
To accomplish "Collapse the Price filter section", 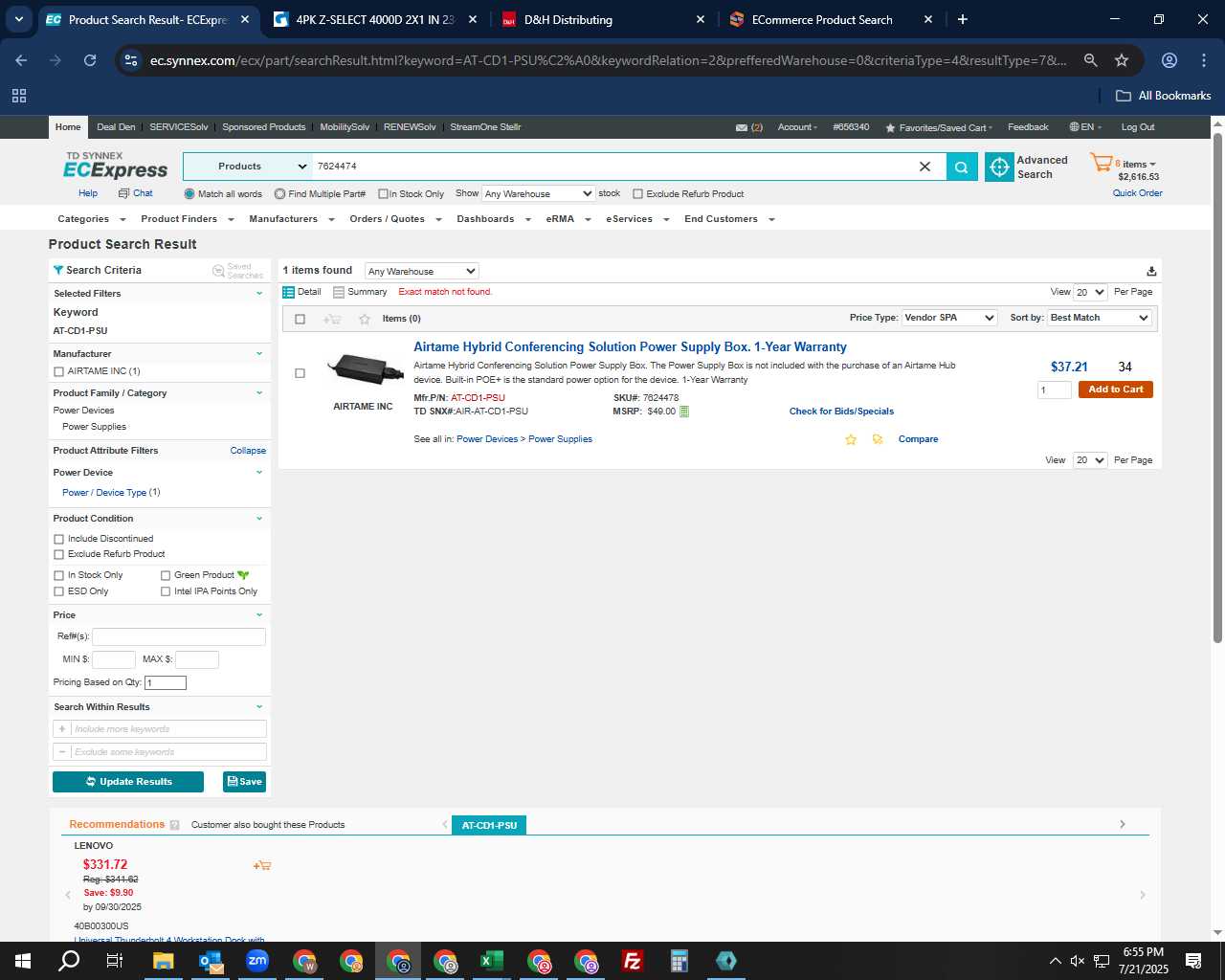I will point(258,615).
